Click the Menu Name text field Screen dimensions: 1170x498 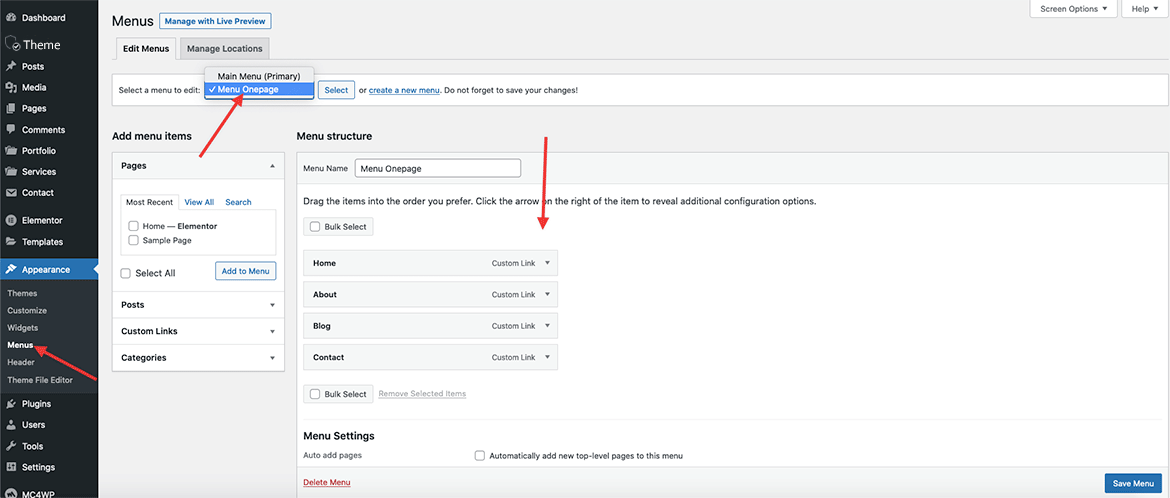(x=437, y=169)
